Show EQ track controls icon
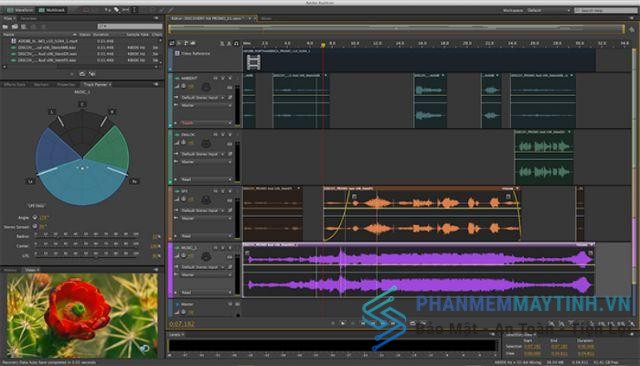The height and width of the screenshot is (366, 640). 193,43
